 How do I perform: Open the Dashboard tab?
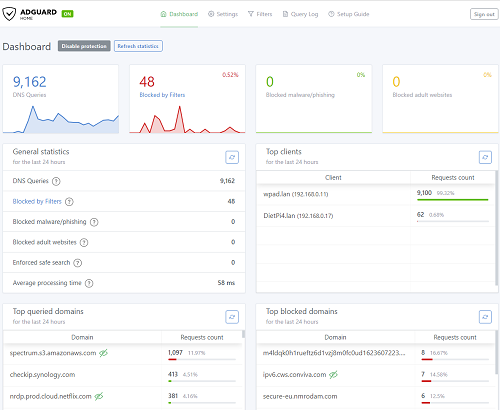pyautogui.click(x=179, y=14)
